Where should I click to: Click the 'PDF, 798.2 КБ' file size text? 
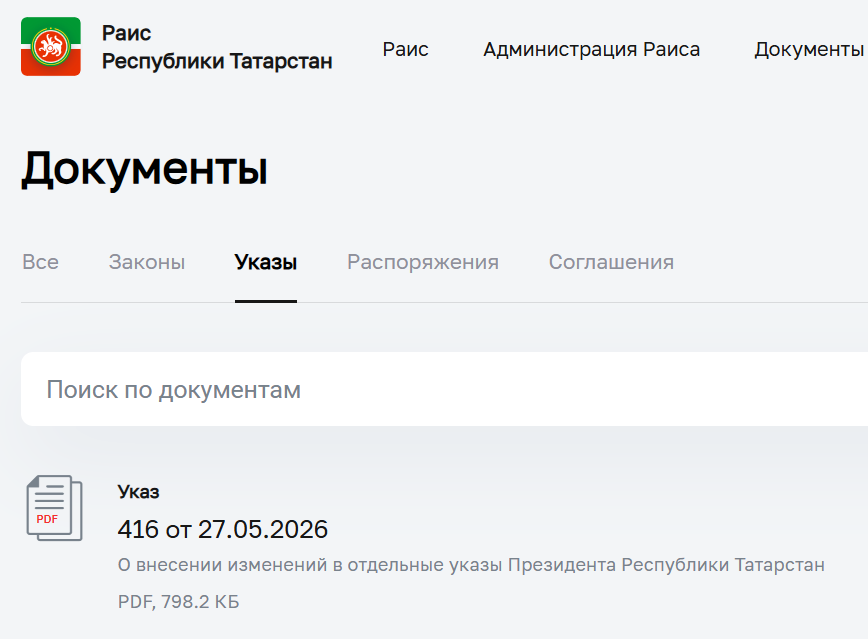(x=179, y=602)
